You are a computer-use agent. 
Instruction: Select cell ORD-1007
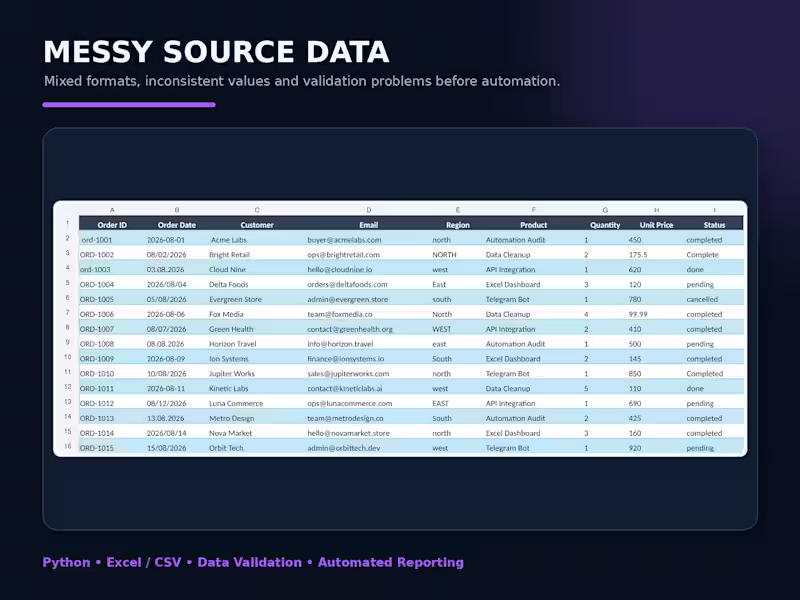(96, 329)
